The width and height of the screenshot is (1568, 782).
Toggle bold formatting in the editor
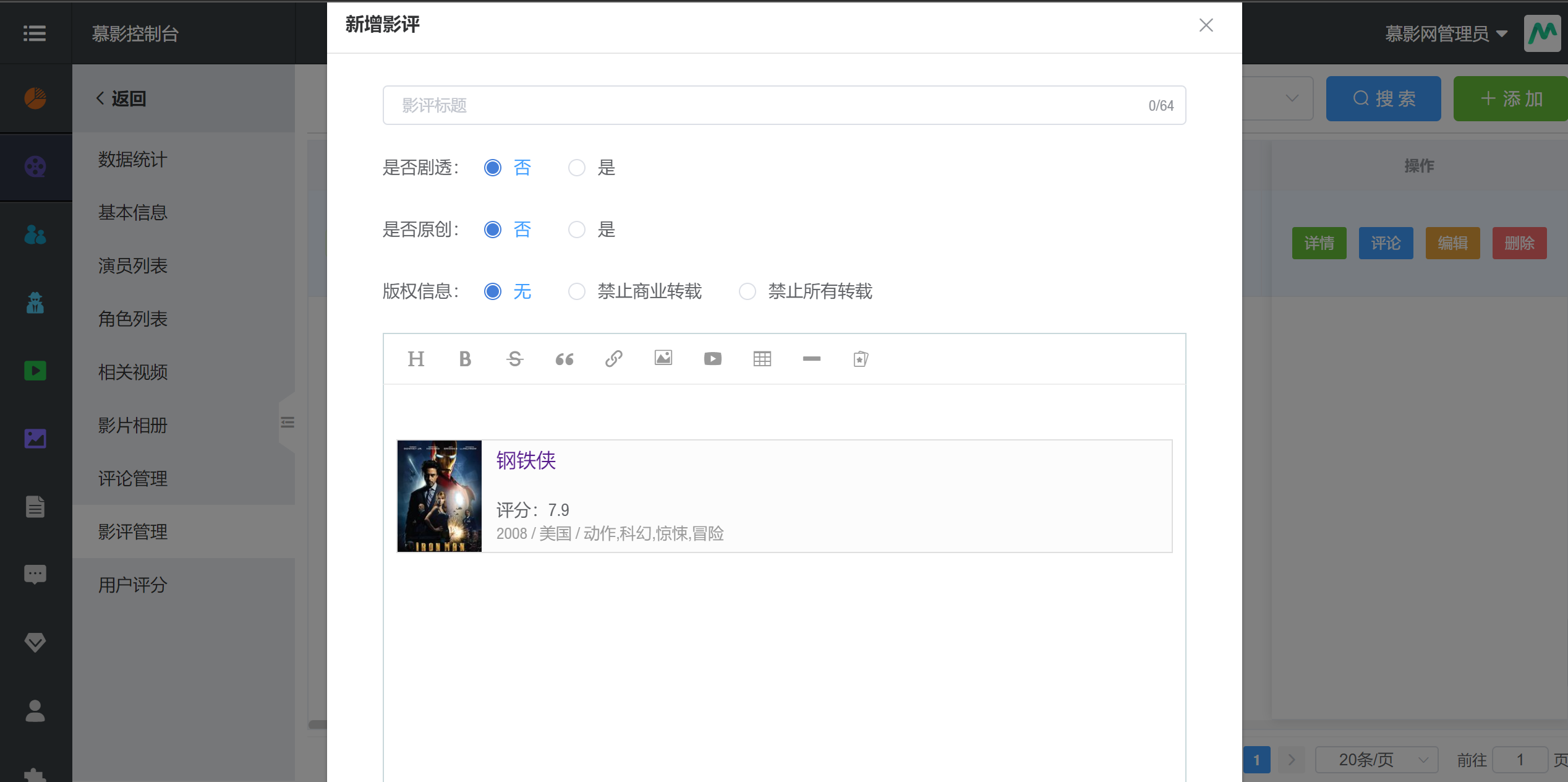(x=465, y=359)
